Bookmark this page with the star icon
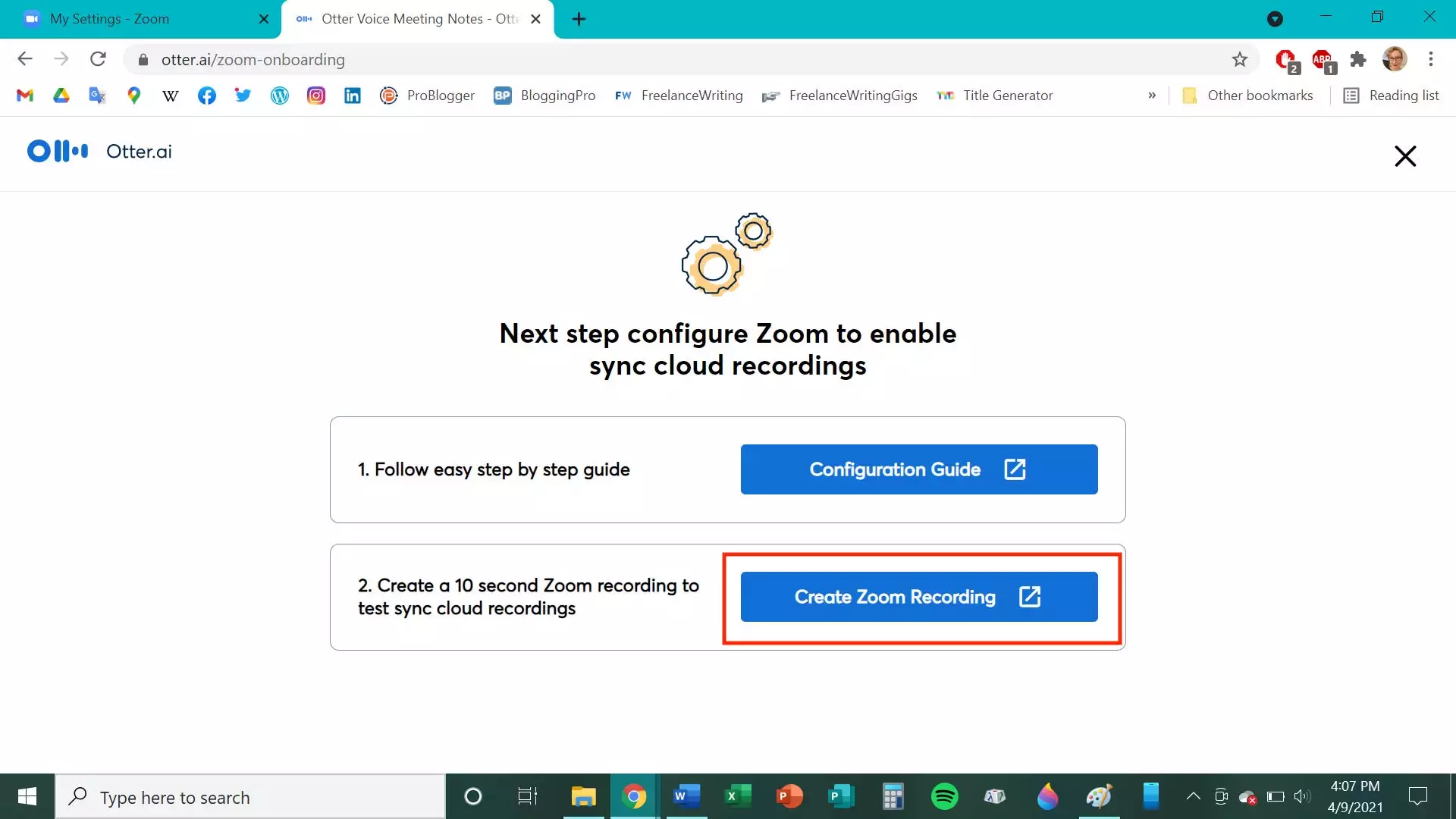The width and height of the screenshot is (1456, 819). tap(1240, 59)
